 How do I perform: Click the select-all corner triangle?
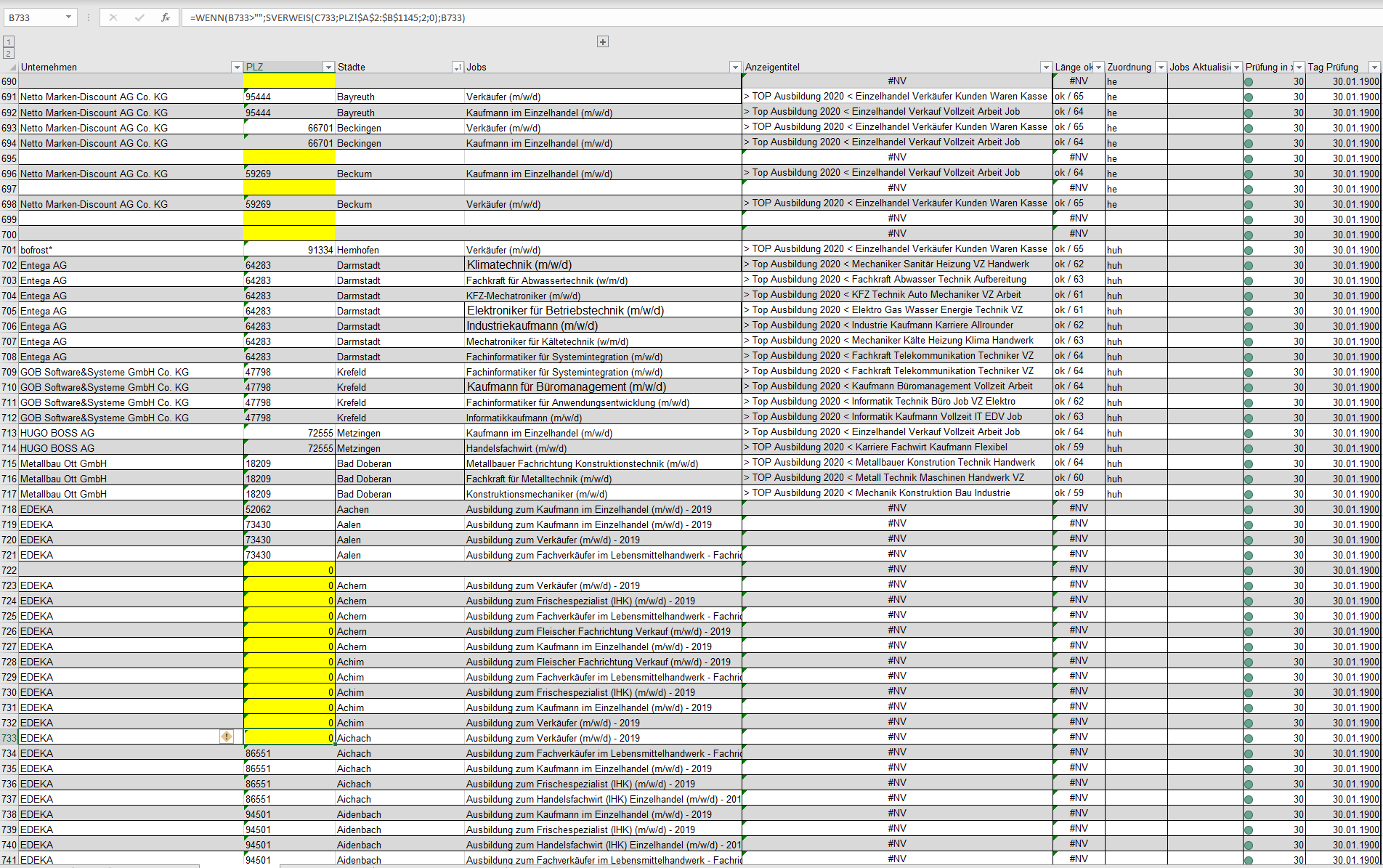point(12,67)
